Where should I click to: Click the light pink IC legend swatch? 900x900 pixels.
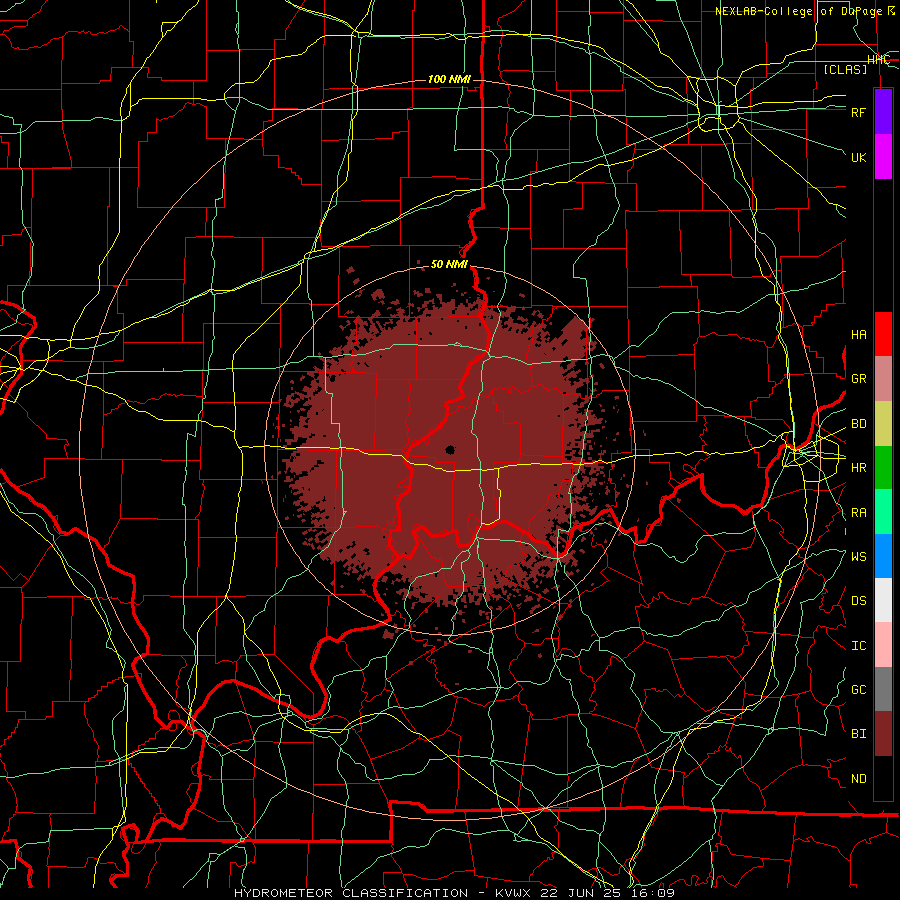pyautogui.click(x=883, y=645)
